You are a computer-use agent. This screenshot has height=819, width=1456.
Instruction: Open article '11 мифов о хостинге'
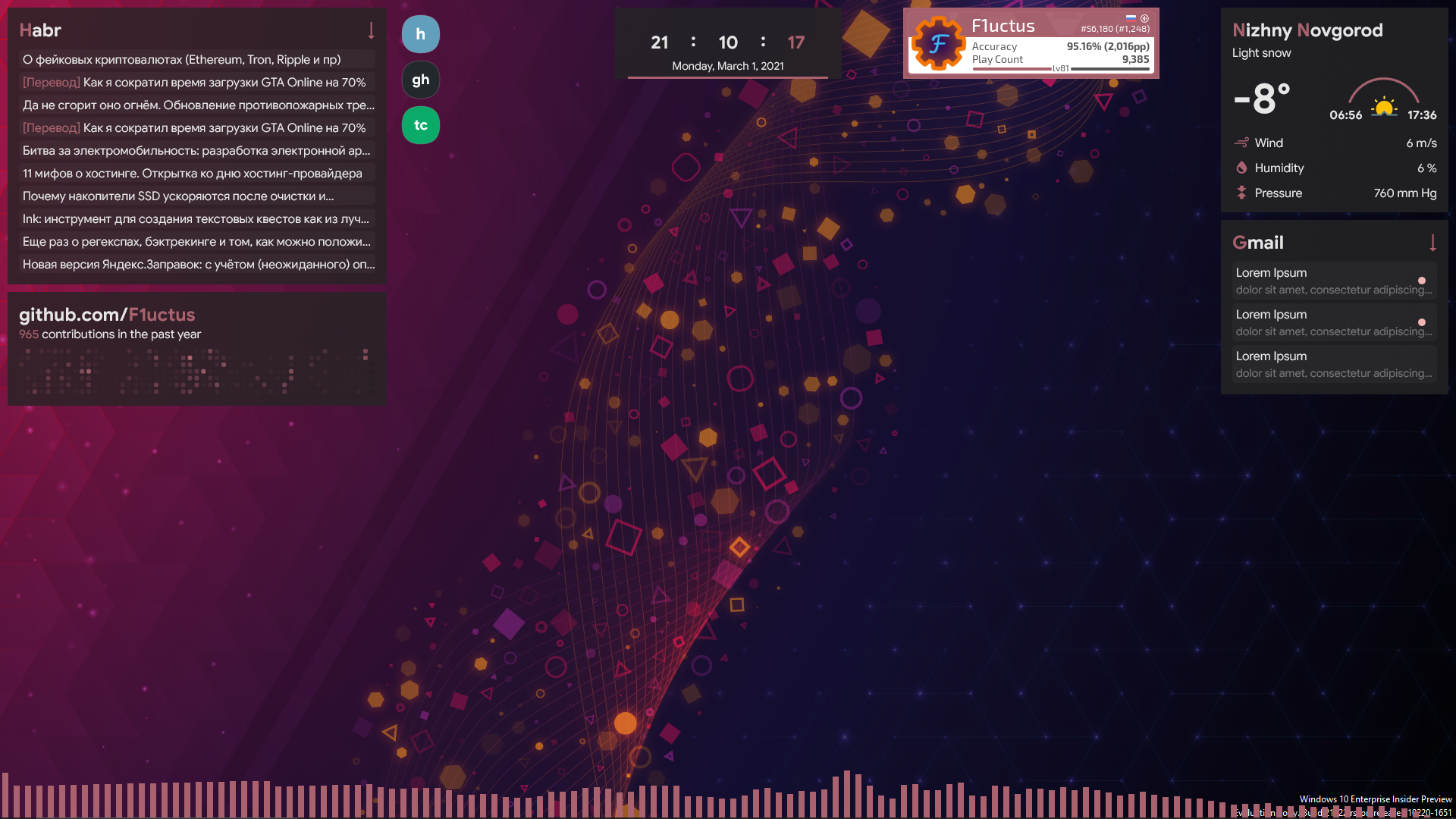[192, 174]
